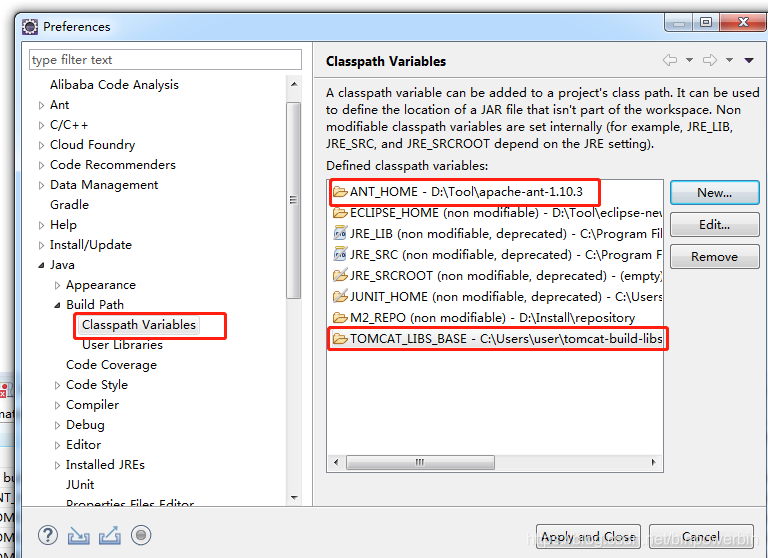Click the M2_REPO folder icon
Viewport: 768px width, 558px height.
click(x=340, y=317)
